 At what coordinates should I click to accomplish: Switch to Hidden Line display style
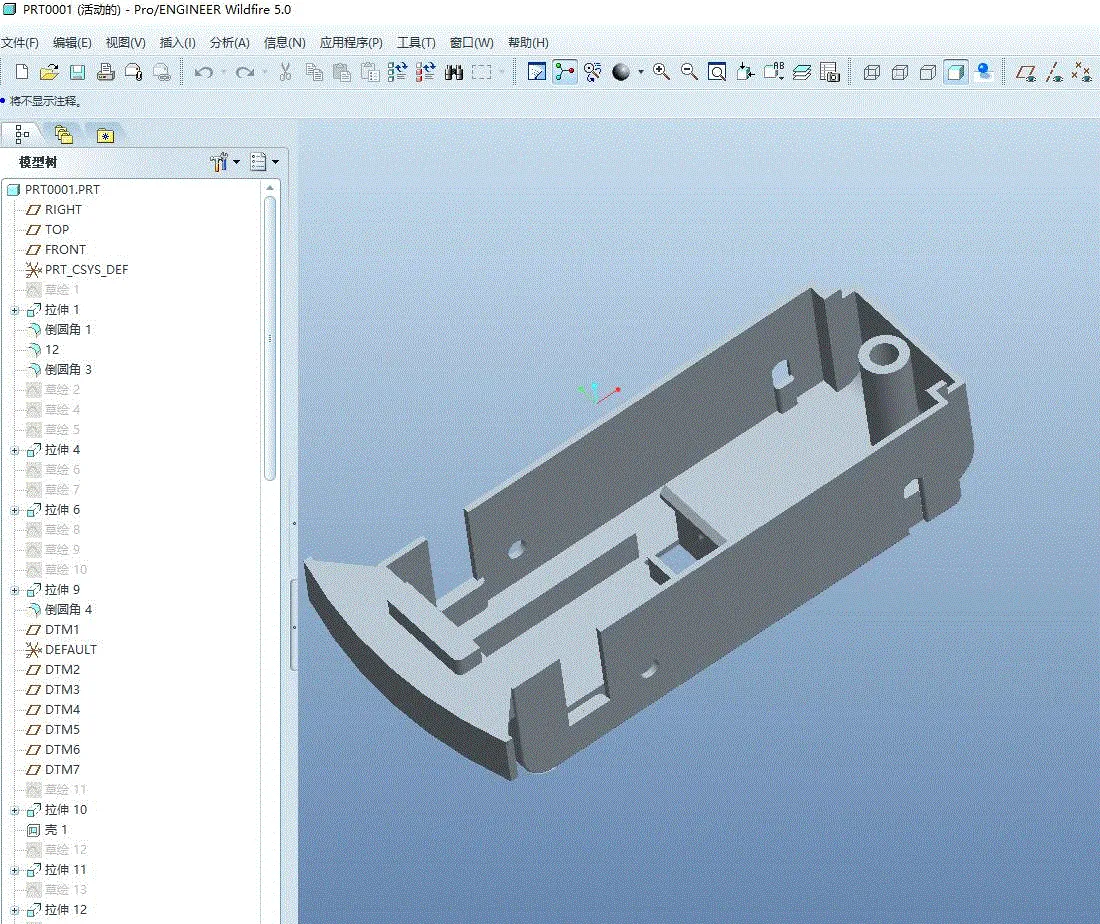point(900,72)
